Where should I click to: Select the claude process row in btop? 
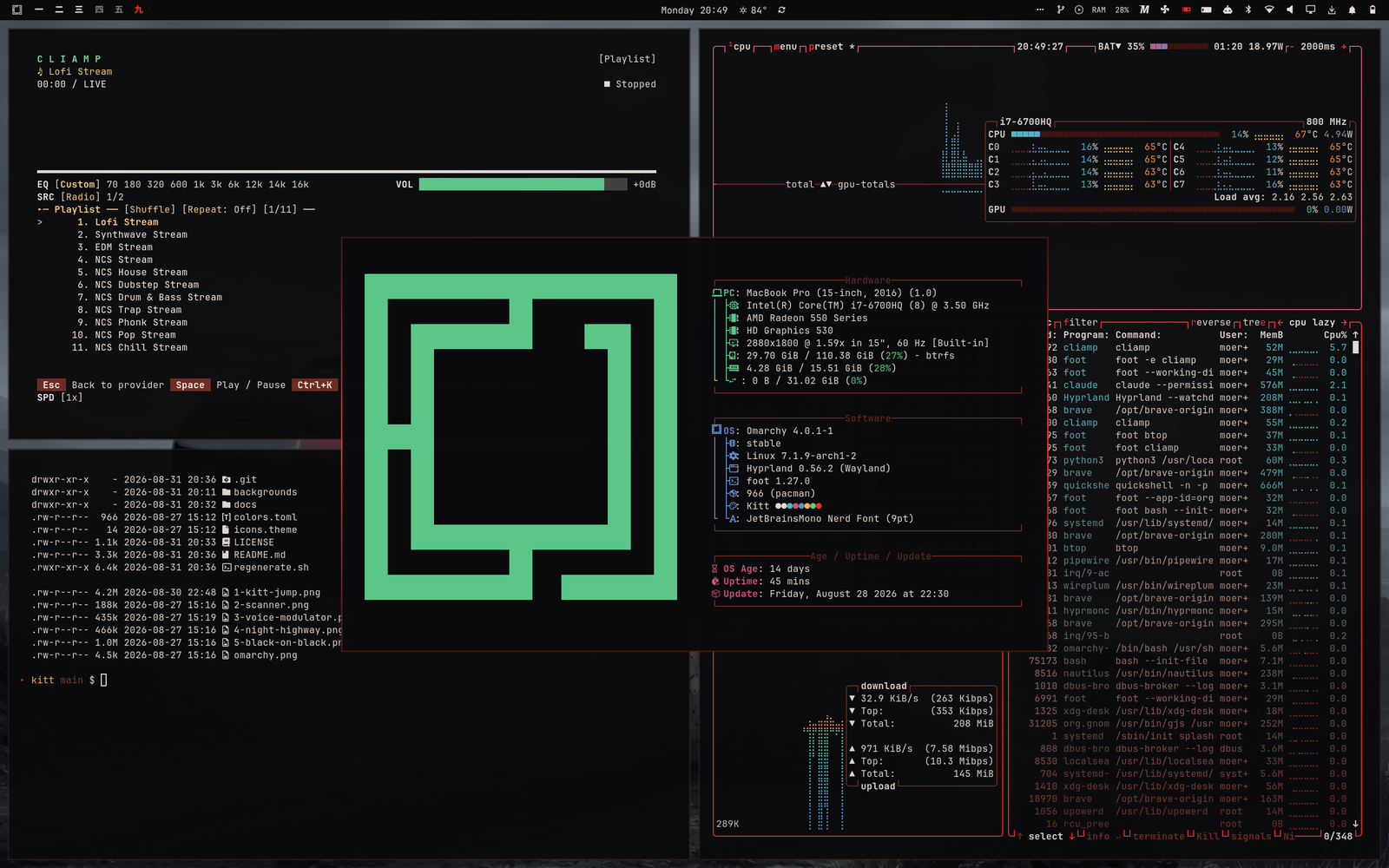coord(1198,385)
